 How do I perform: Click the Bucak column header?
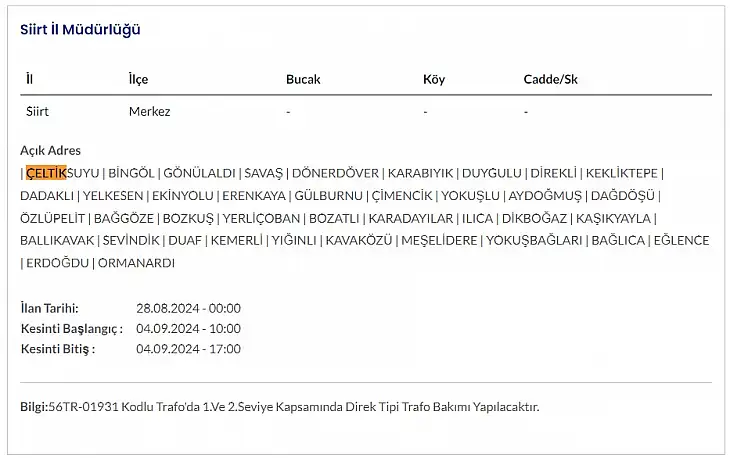(x=303, y=79)
